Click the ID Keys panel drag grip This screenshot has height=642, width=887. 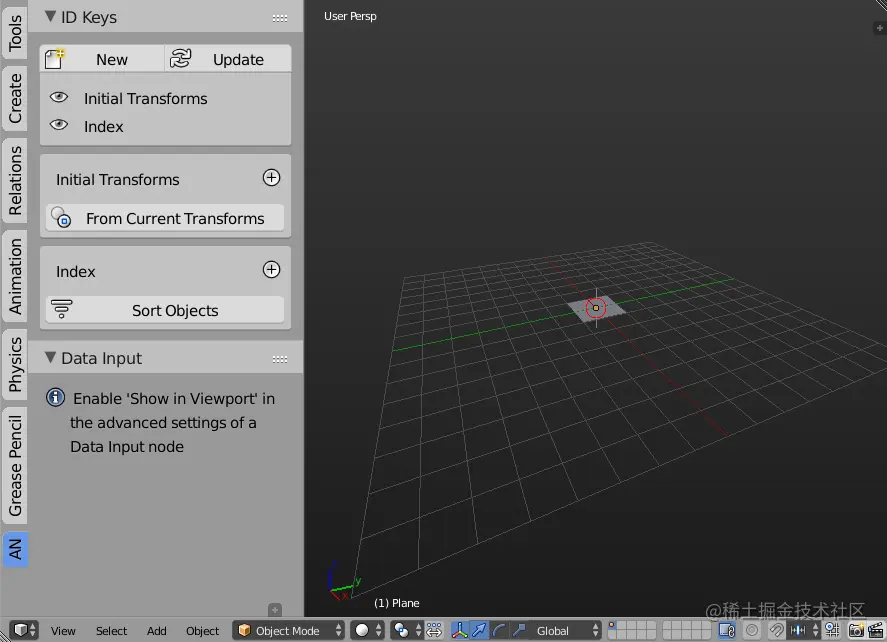pyautogui.click(x=279, y=18)
